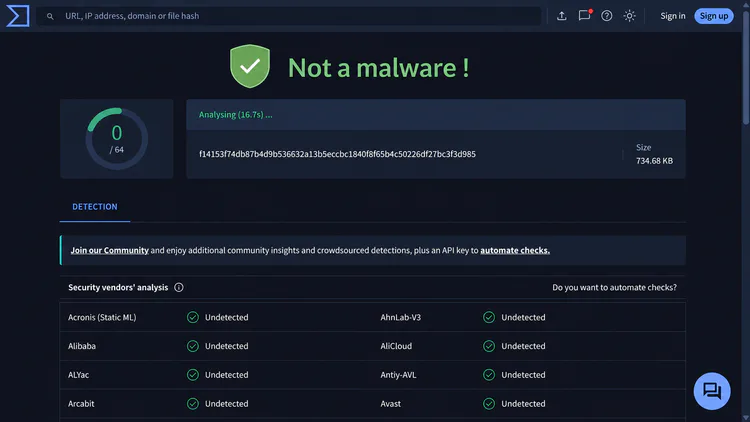Click the Sign in link
This screenshot has height=422, width=750.
(x=673, y=16)
